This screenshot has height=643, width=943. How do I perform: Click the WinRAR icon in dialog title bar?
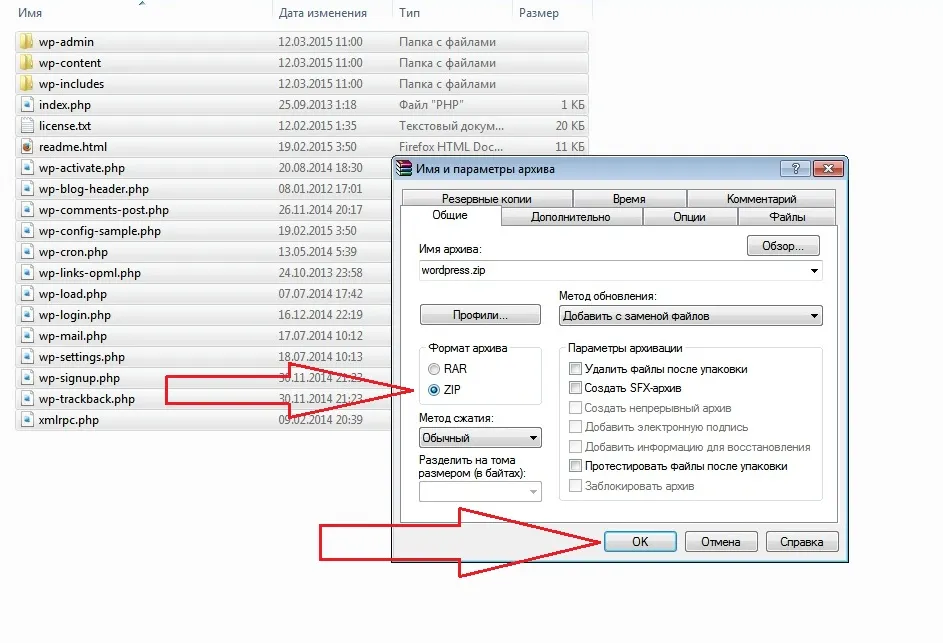click(404, 168)
